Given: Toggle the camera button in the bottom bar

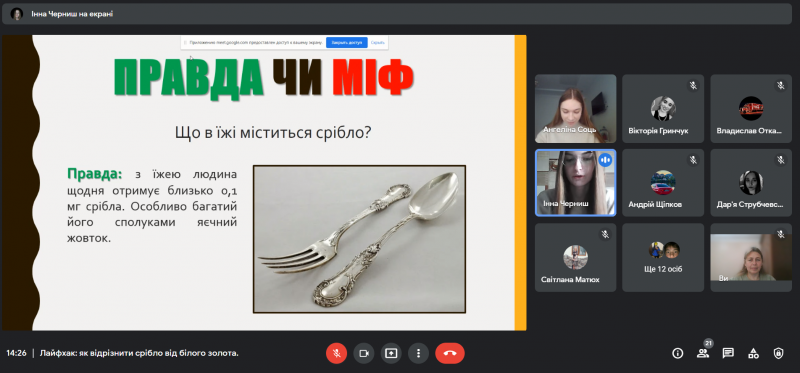Looking at the screenshot, I should 364,353.
